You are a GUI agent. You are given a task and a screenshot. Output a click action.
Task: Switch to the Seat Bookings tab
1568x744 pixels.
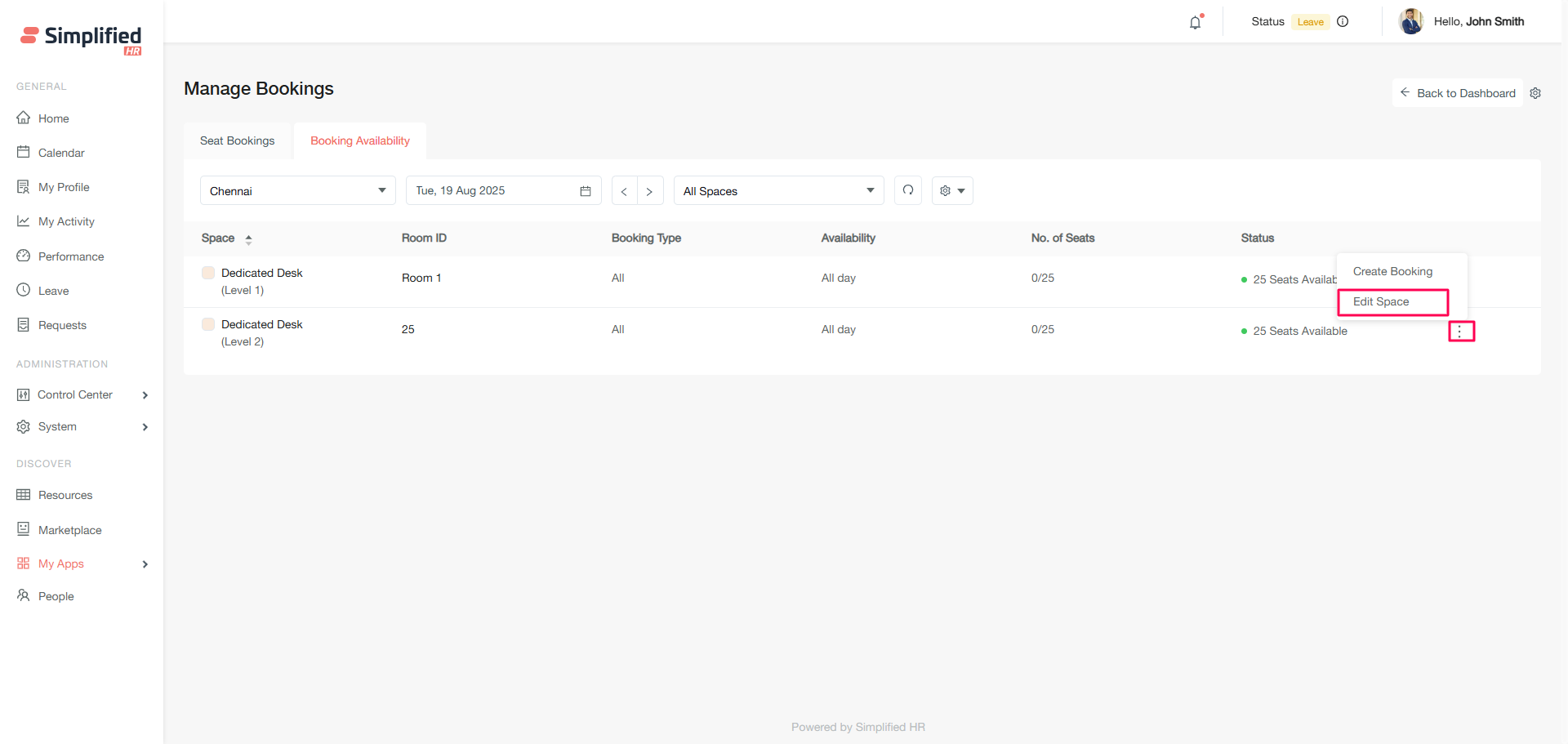tap(238, 140)
